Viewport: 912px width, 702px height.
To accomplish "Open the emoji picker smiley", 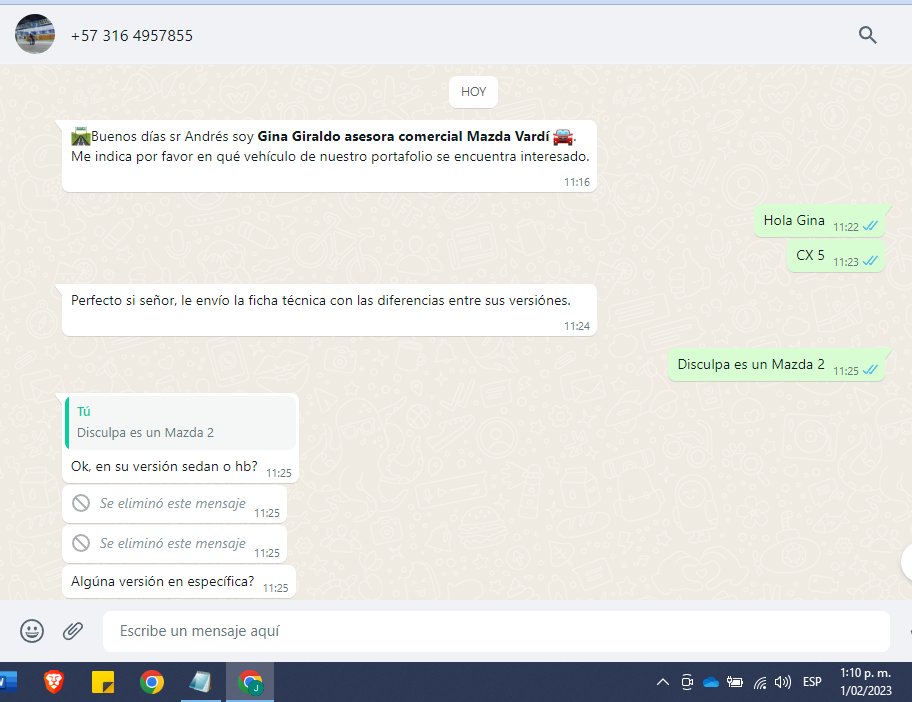I will tap(32, 631).
